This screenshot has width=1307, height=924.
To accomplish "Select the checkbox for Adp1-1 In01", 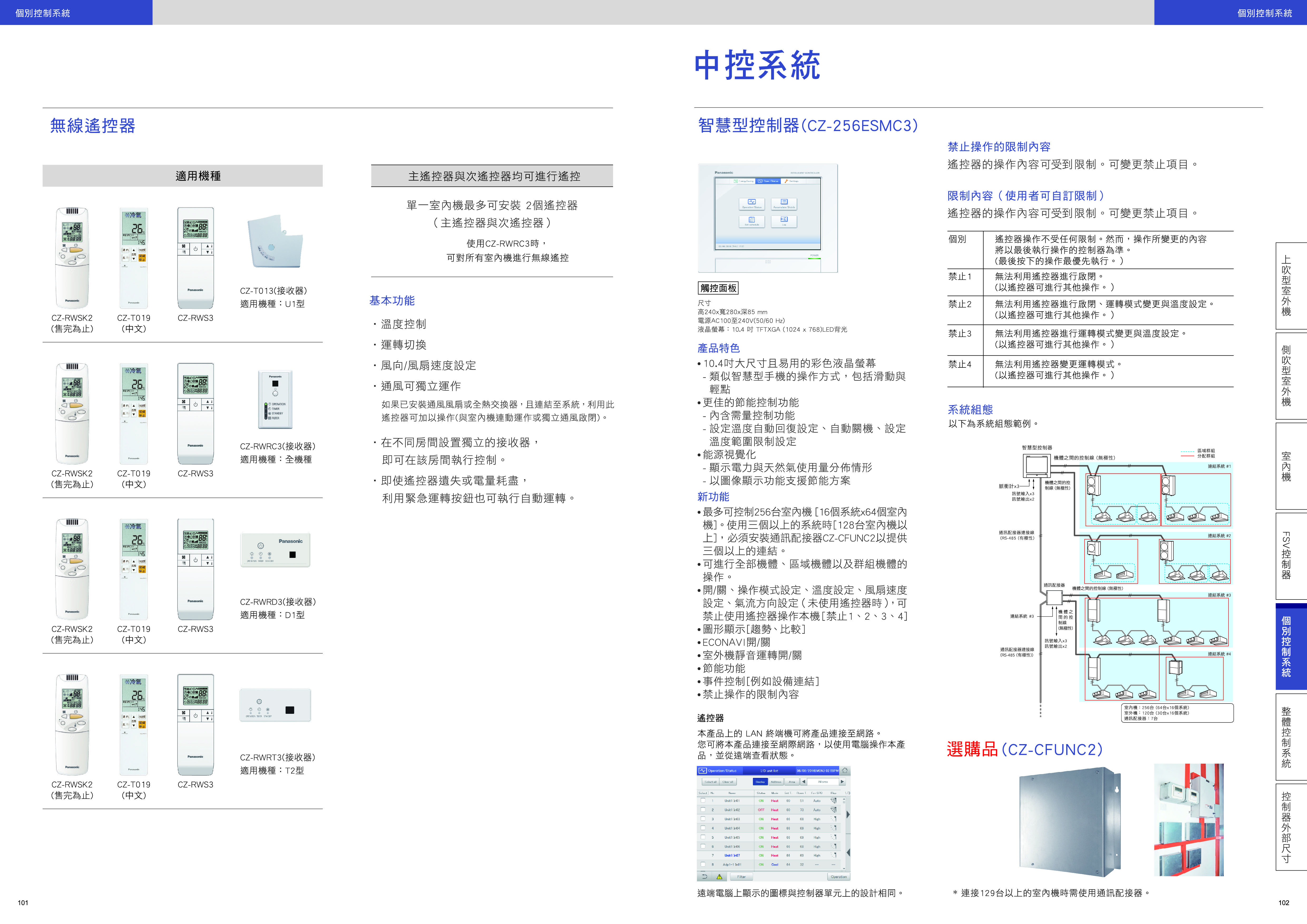I will click(x=703, y=864).
